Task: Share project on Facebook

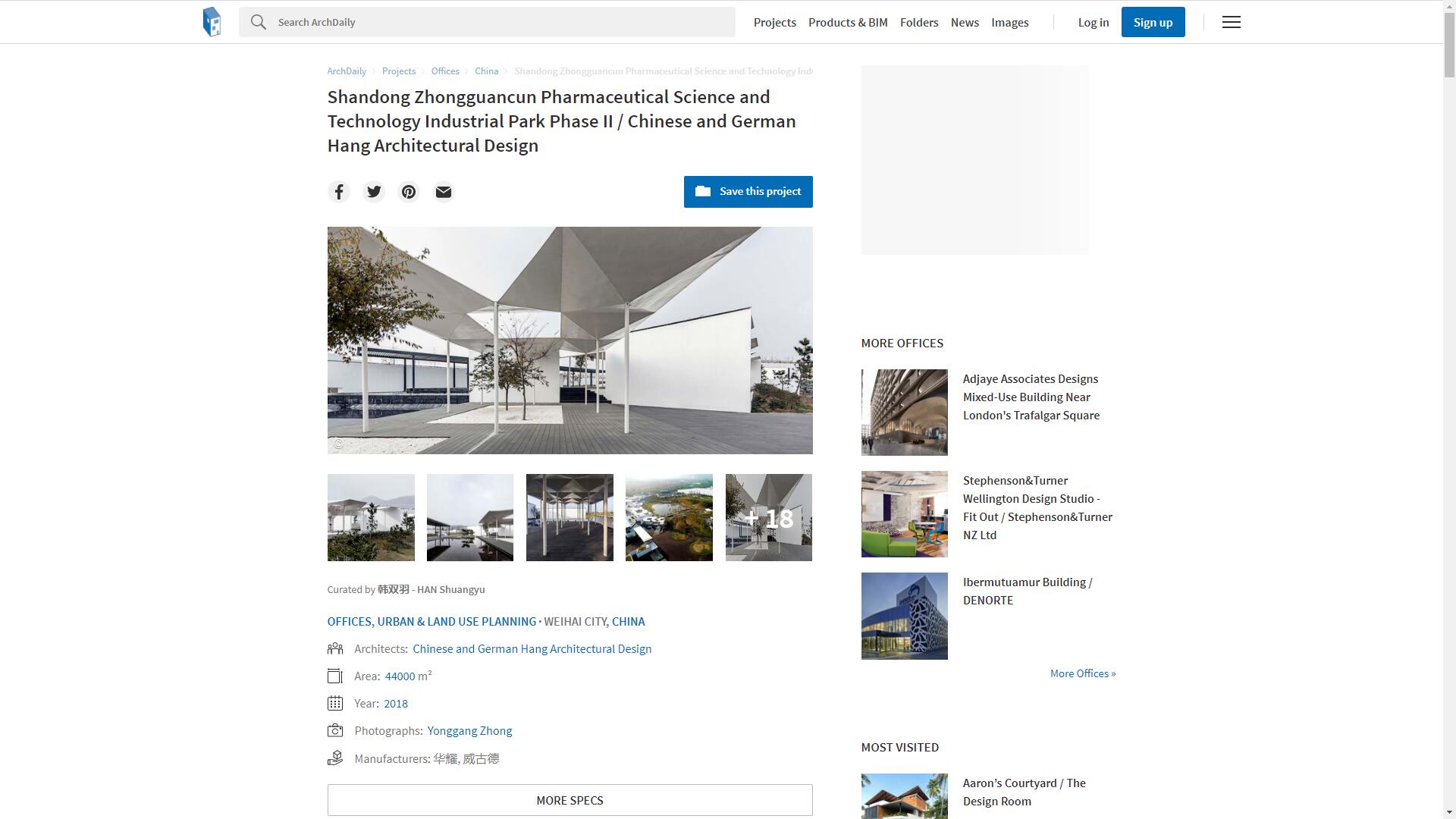Action: (x=339, y=192)
